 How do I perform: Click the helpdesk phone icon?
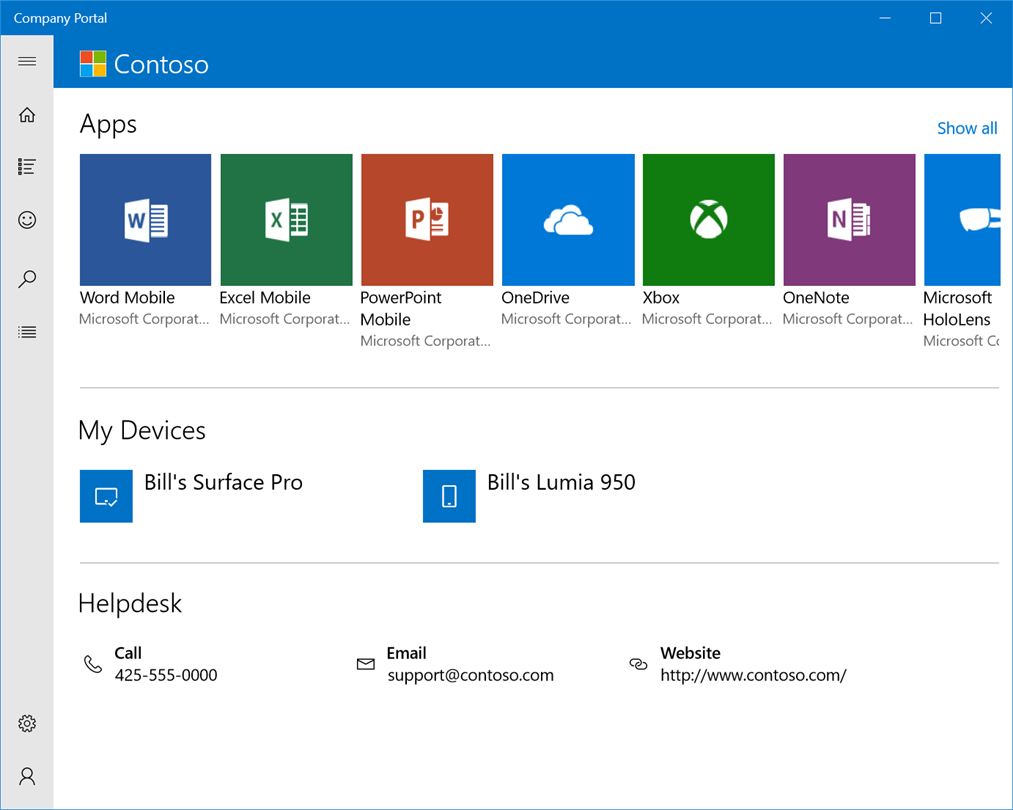pyautogui.click(x=93, y=663)
